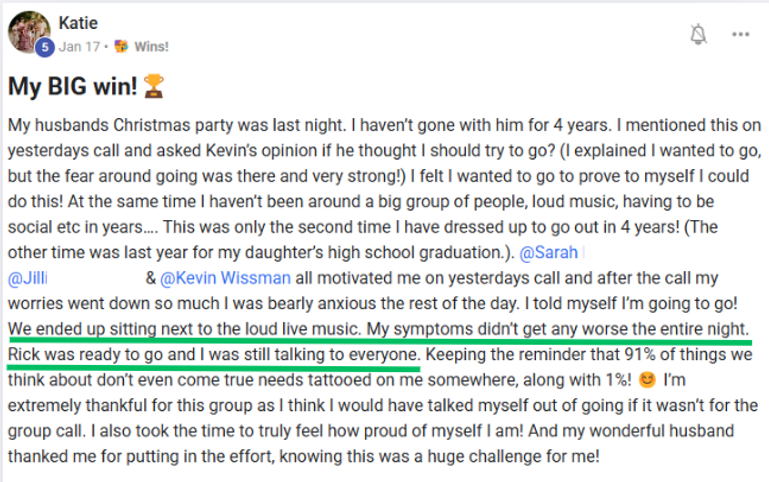Click the trophy emoji beside the title
Image resolution: width=769 pixels, height=482 pixels.
[154, 86]
